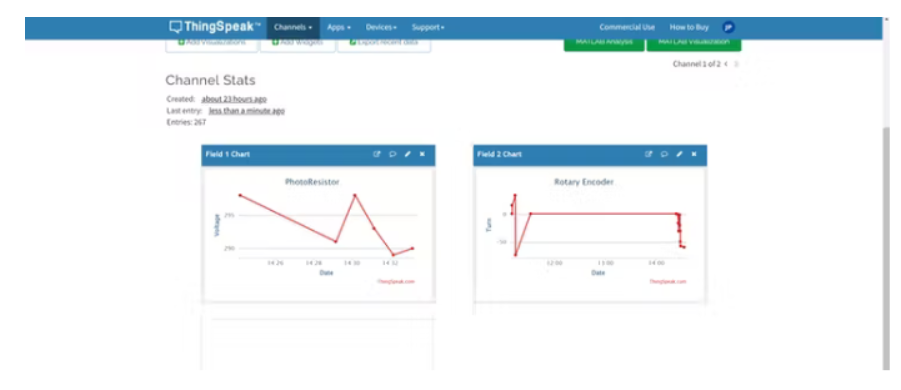This screenshot has width=901, height=390.
Task: Expand the Devices dropdown menu
Action: tap(382, 28)
